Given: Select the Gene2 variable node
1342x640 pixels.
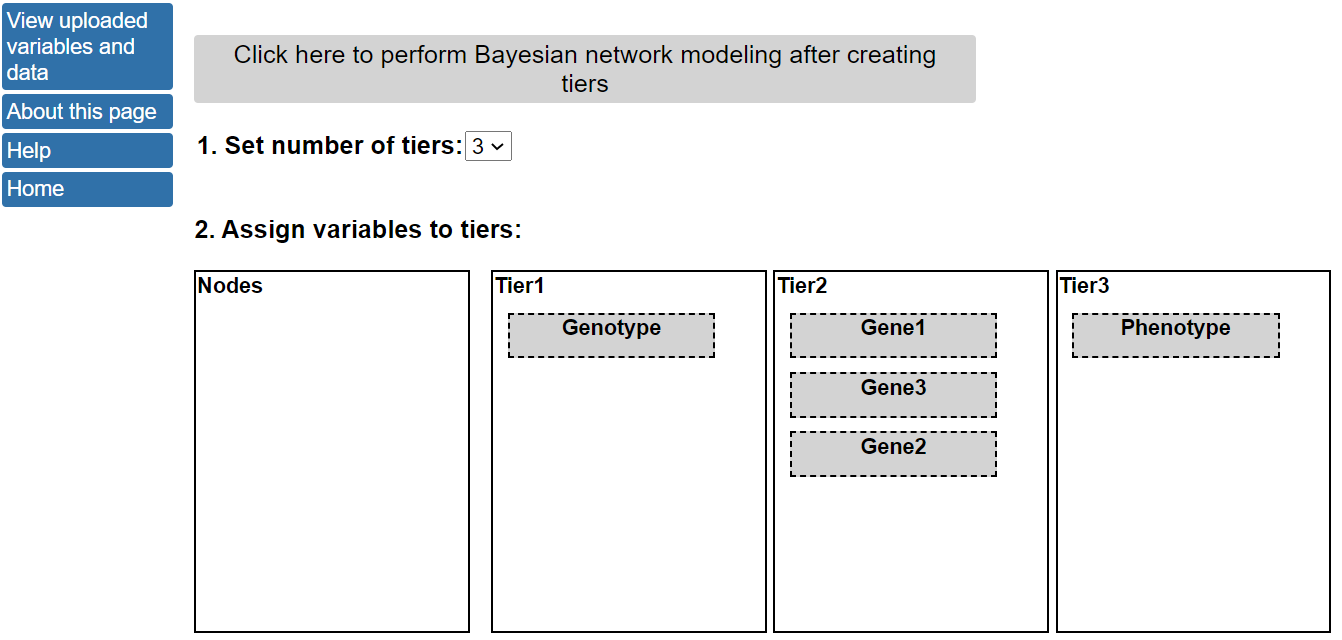Looking at the screenshot, I should pos(893,454).
